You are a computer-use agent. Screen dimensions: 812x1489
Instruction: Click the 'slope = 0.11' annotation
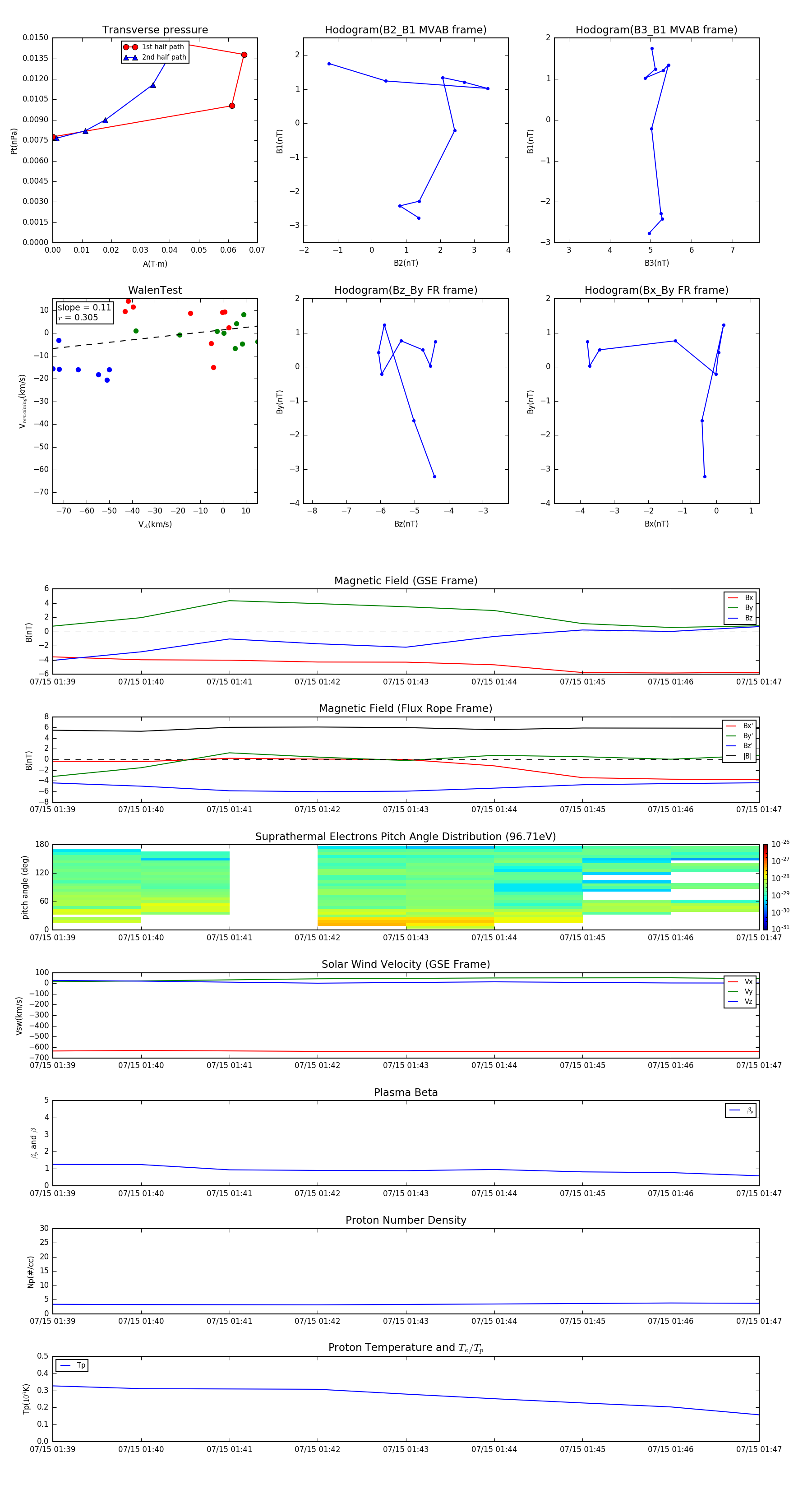point(84,308)
